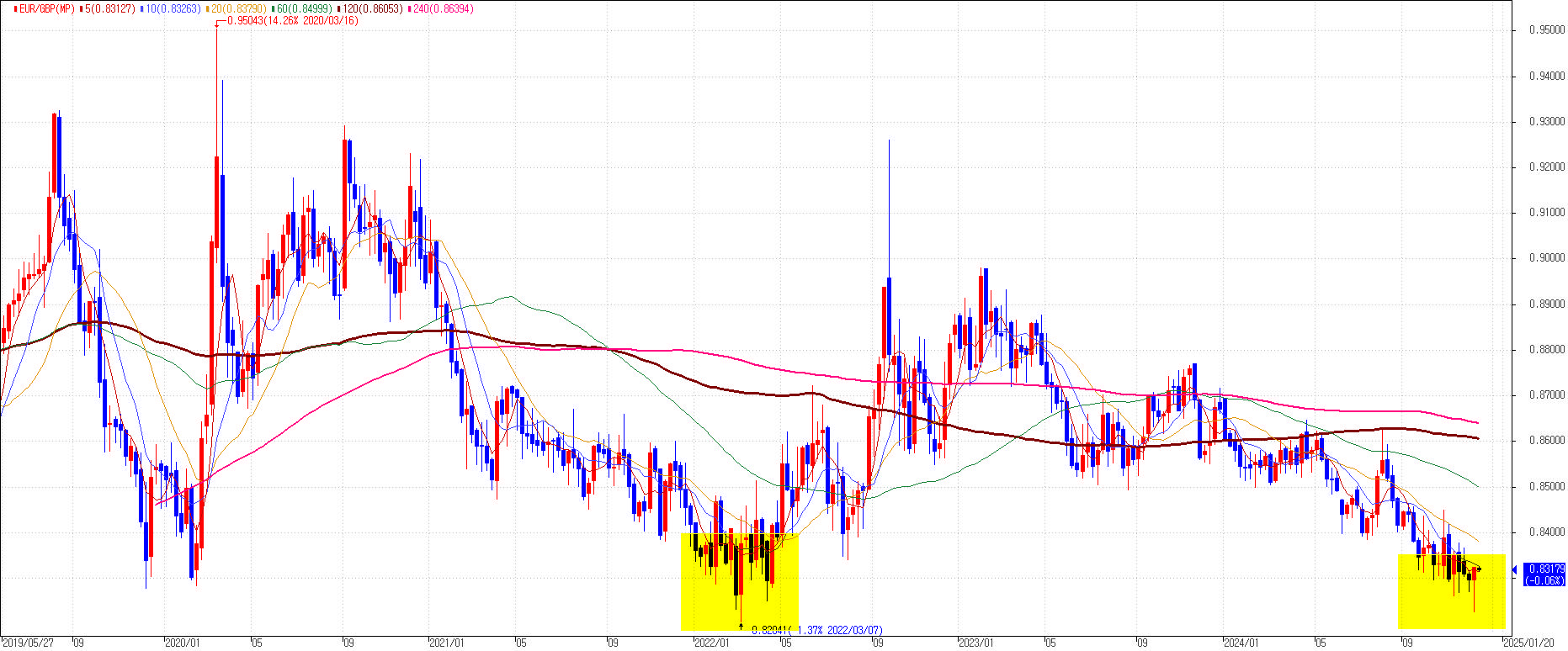Screen dimensions: 1568x651
Task: Click the blue arrow pointer beside current price
Action: click(x=1515, y=570)
